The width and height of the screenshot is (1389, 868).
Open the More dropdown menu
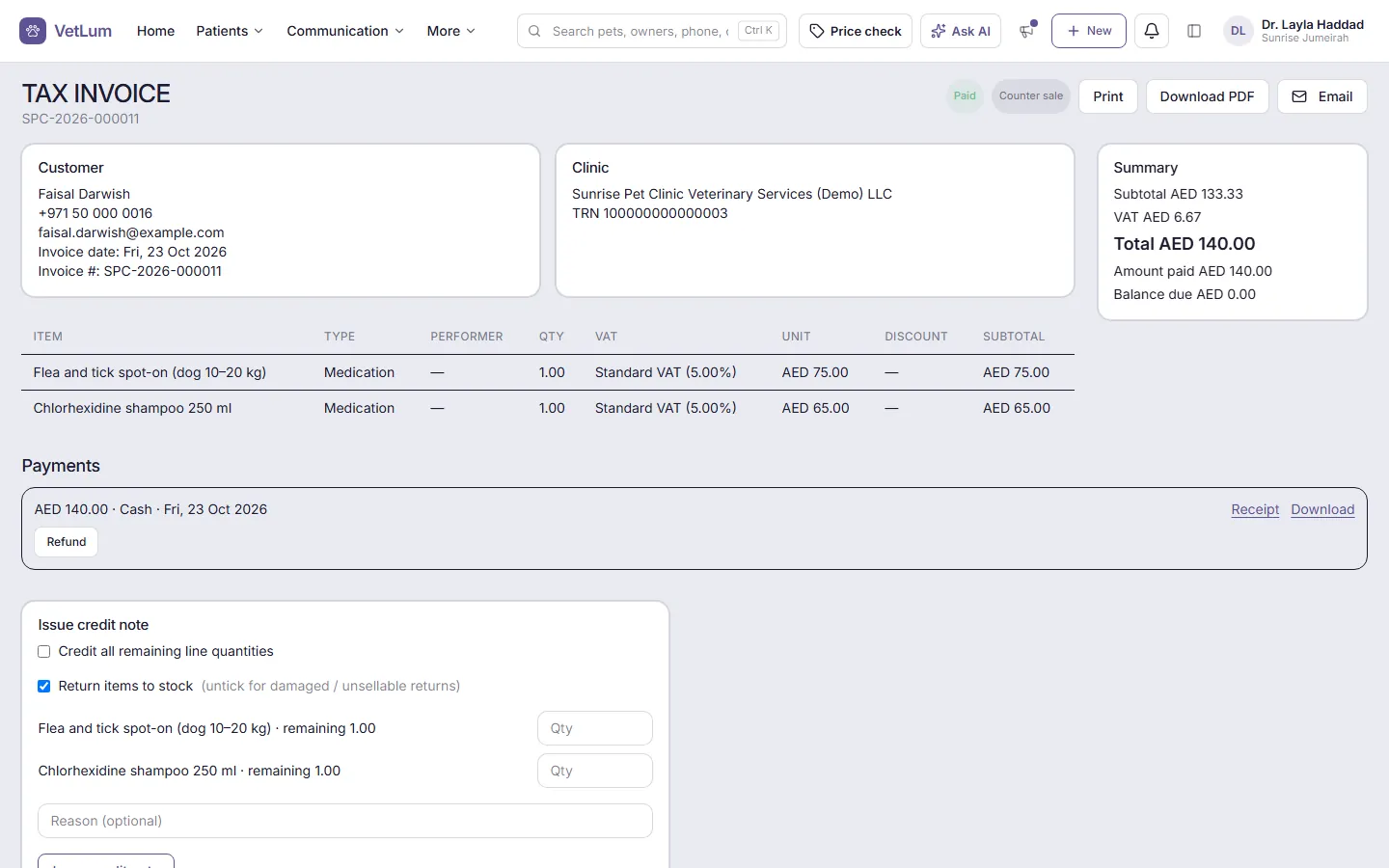(x=451, y=31)
